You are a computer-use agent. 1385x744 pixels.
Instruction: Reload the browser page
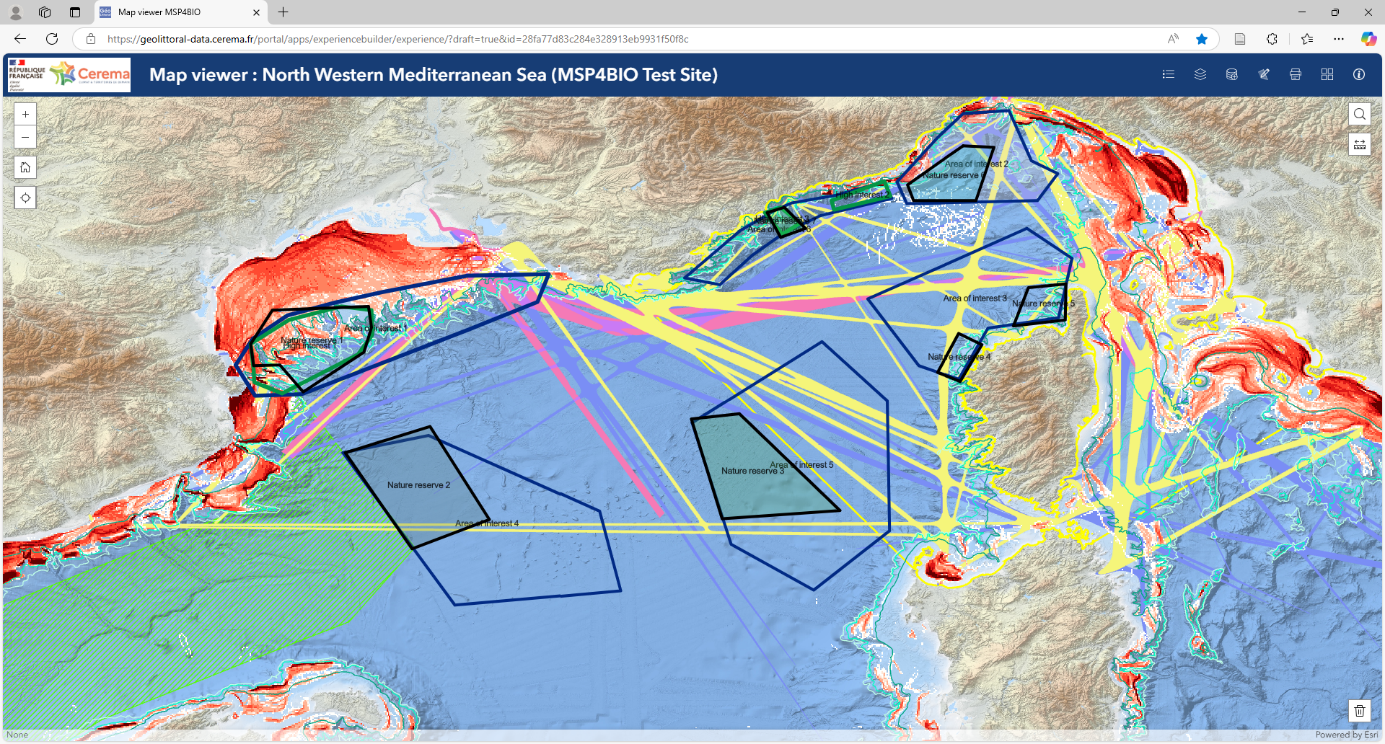pos(52,39)
